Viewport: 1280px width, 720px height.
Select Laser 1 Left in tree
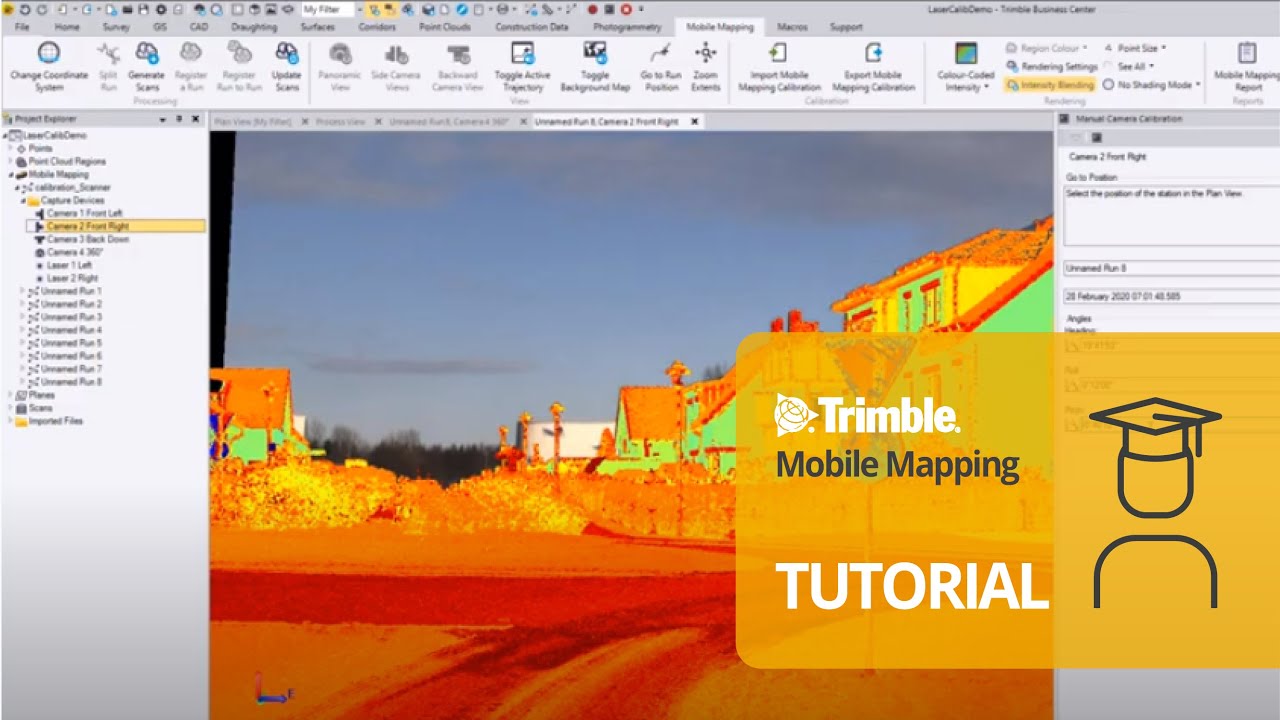[69, 265]
